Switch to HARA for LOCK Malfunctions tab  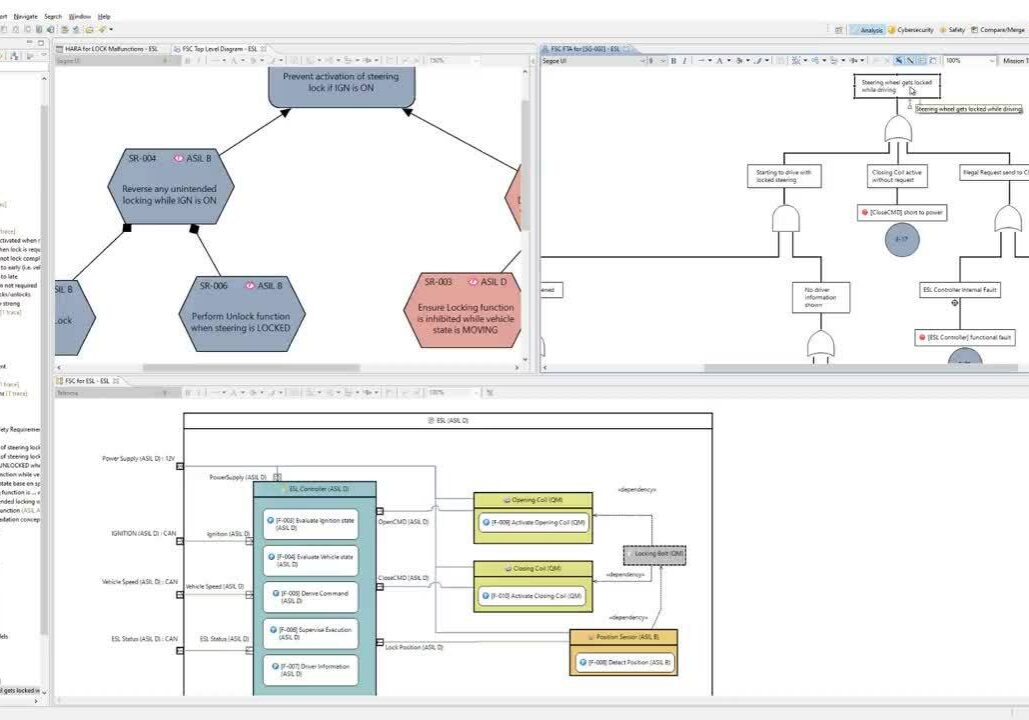click(111, 48)
